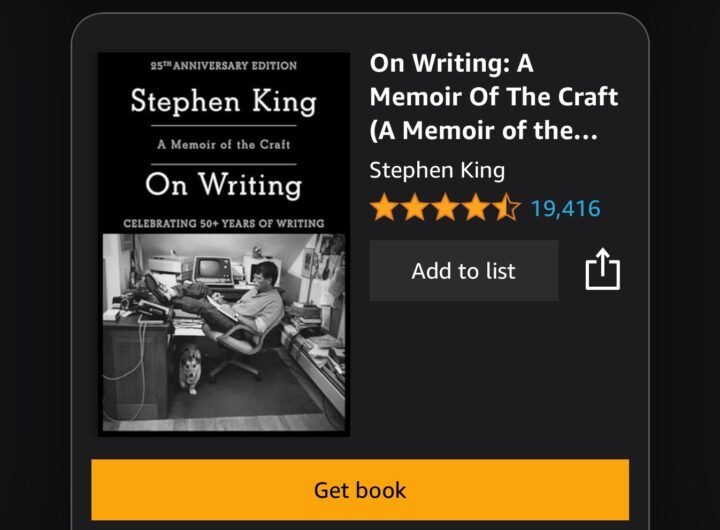
Task: Add the book with Add to list
Action: point(464,271)
